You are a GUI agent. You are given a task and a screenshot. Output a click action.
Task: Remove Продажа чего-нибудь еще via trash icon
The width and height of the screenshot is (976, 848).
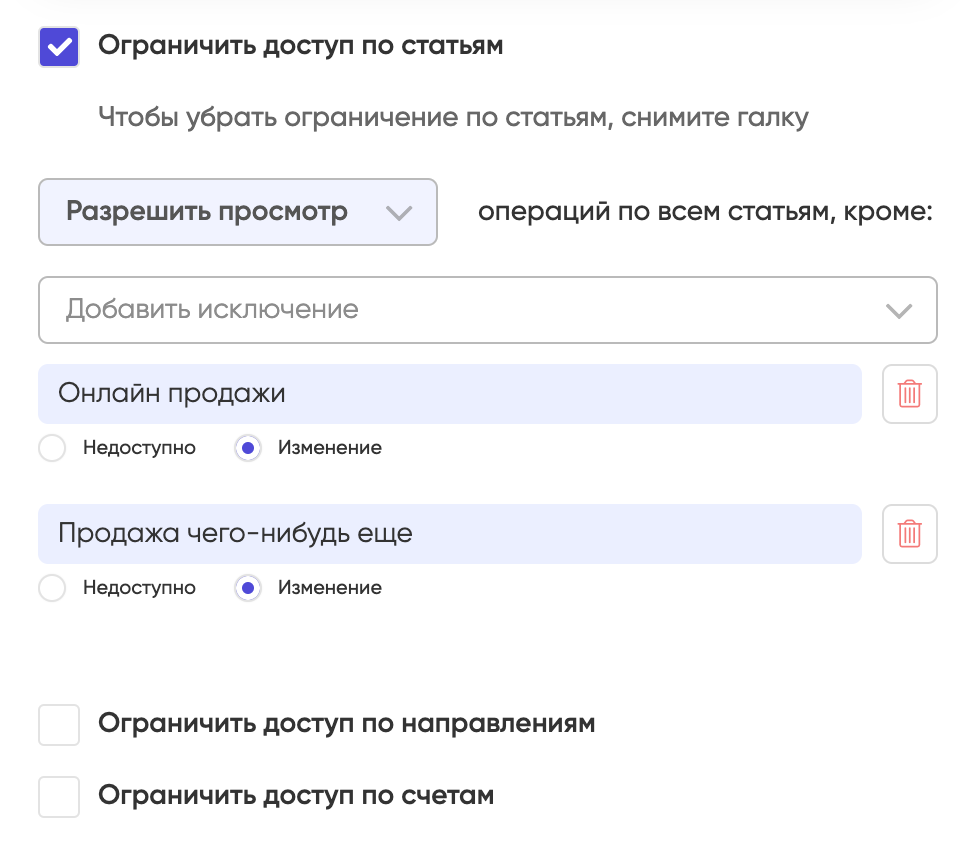click(909, 534)
